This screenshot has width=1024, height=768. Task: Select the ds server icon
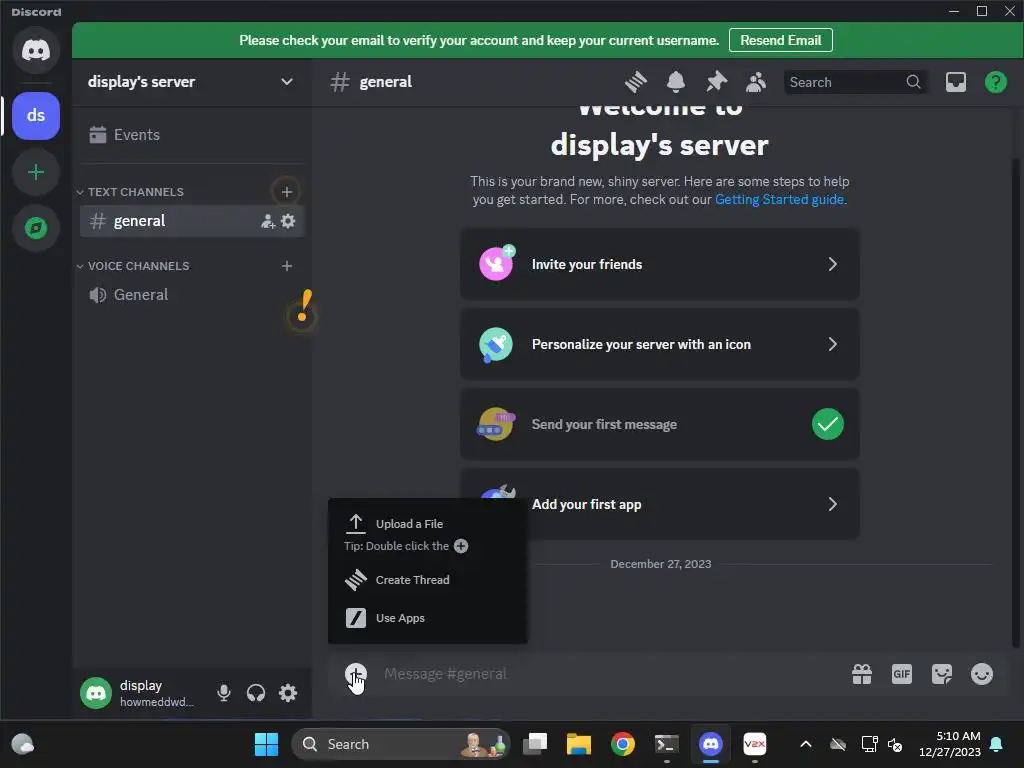(x=36, y=116)
